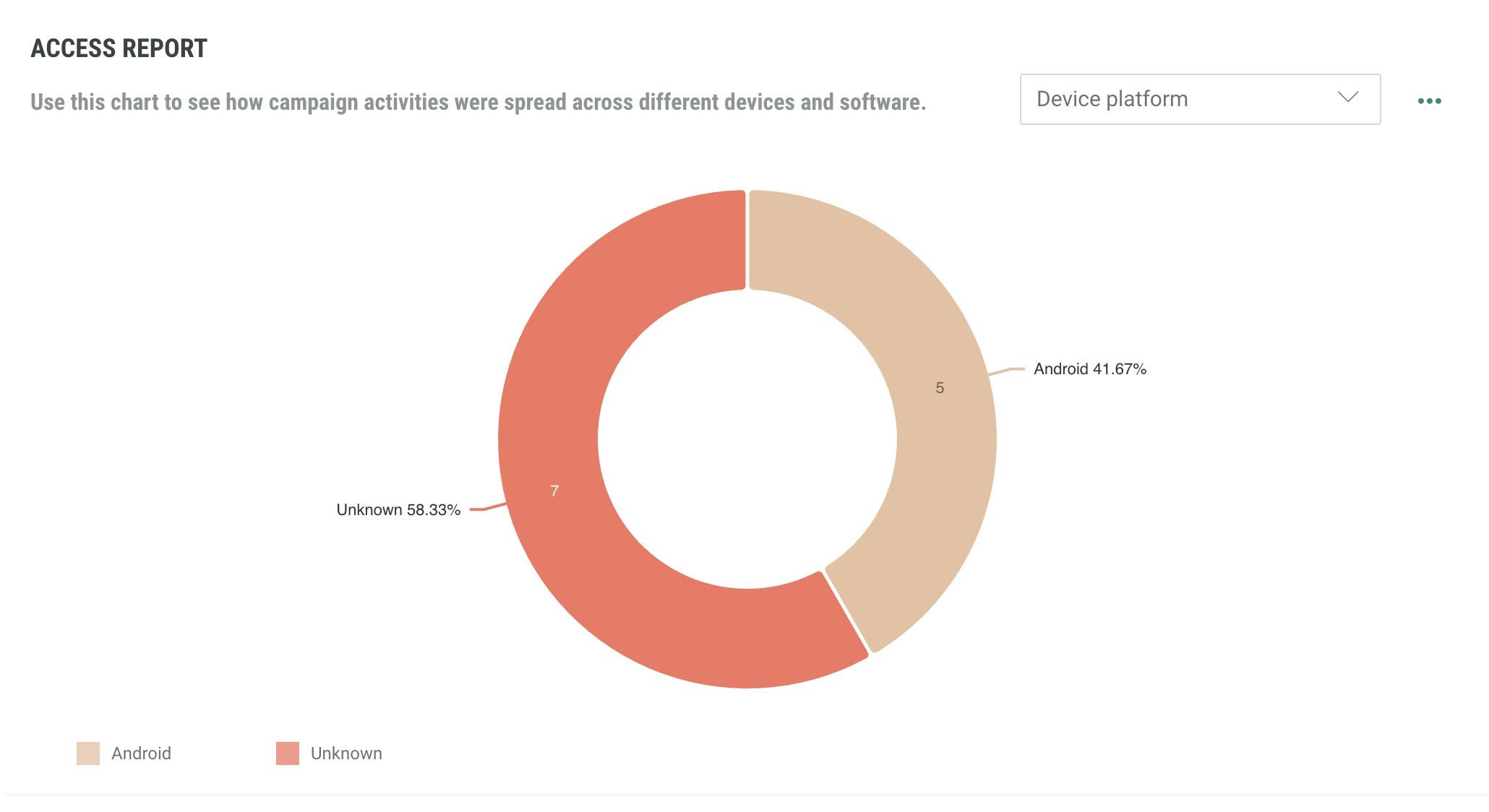The width and height of the screenshot is (1489, 812).
Task: Open the Device platform selector
Action: tap(1185, 99)
